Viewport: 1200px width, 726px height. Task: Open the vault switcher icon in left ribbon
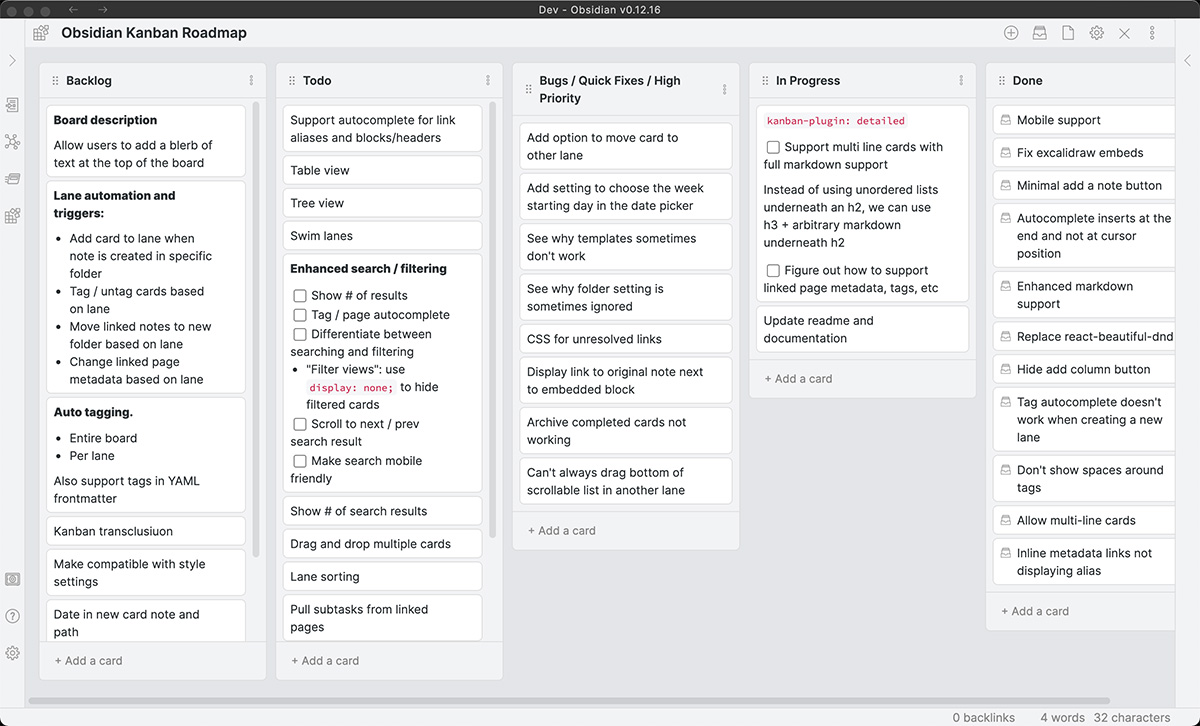tap(12, 579)
